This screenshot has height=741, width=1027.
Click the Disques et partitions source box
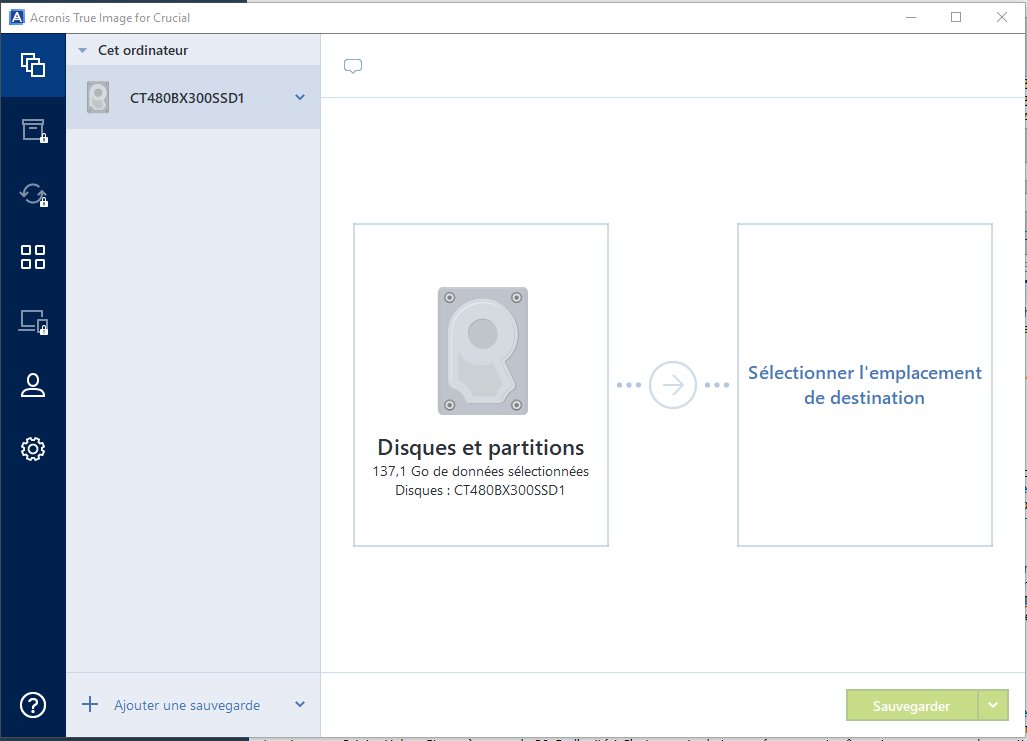point(481,385)
